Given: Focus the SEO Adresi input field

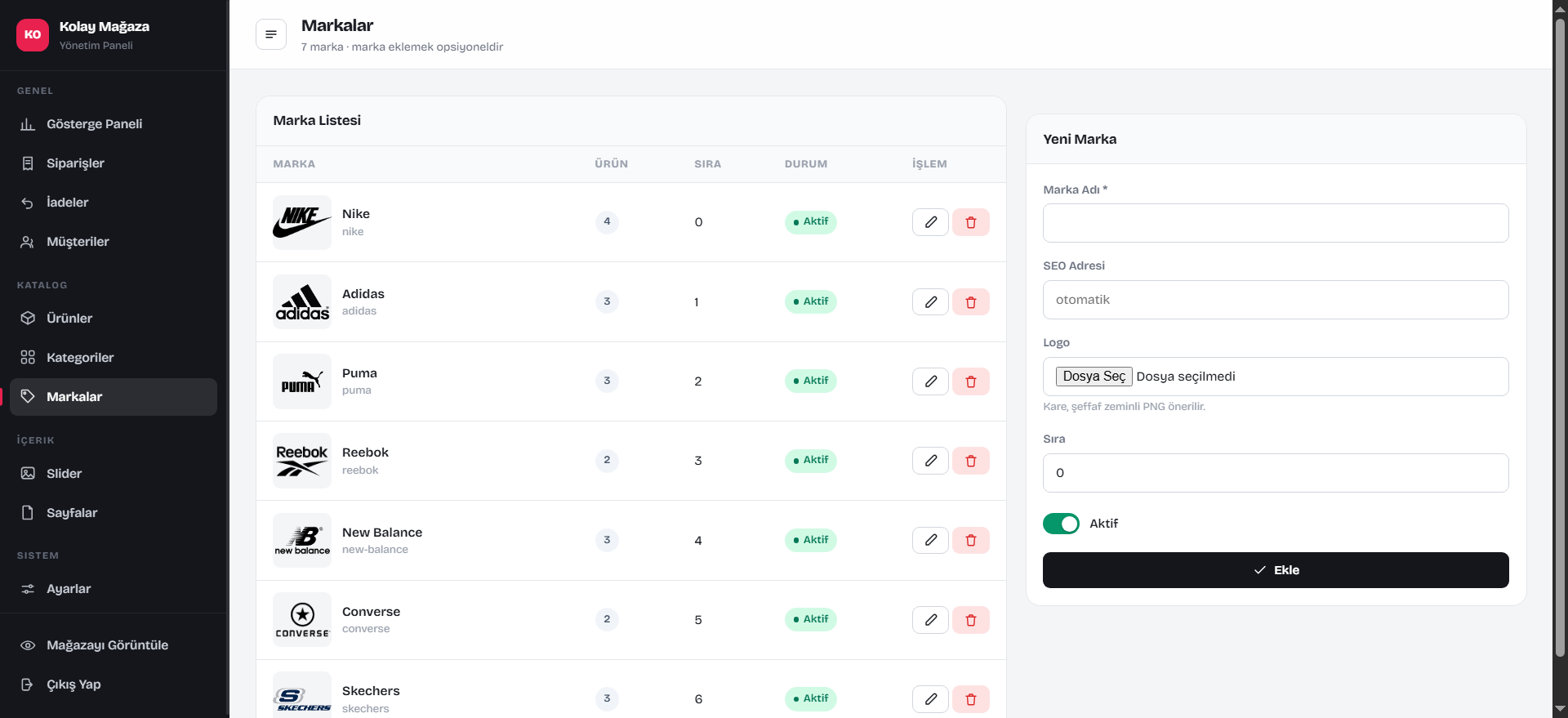Looking at the screenshot, I should pyautogui.click(x=1276, y=300).
